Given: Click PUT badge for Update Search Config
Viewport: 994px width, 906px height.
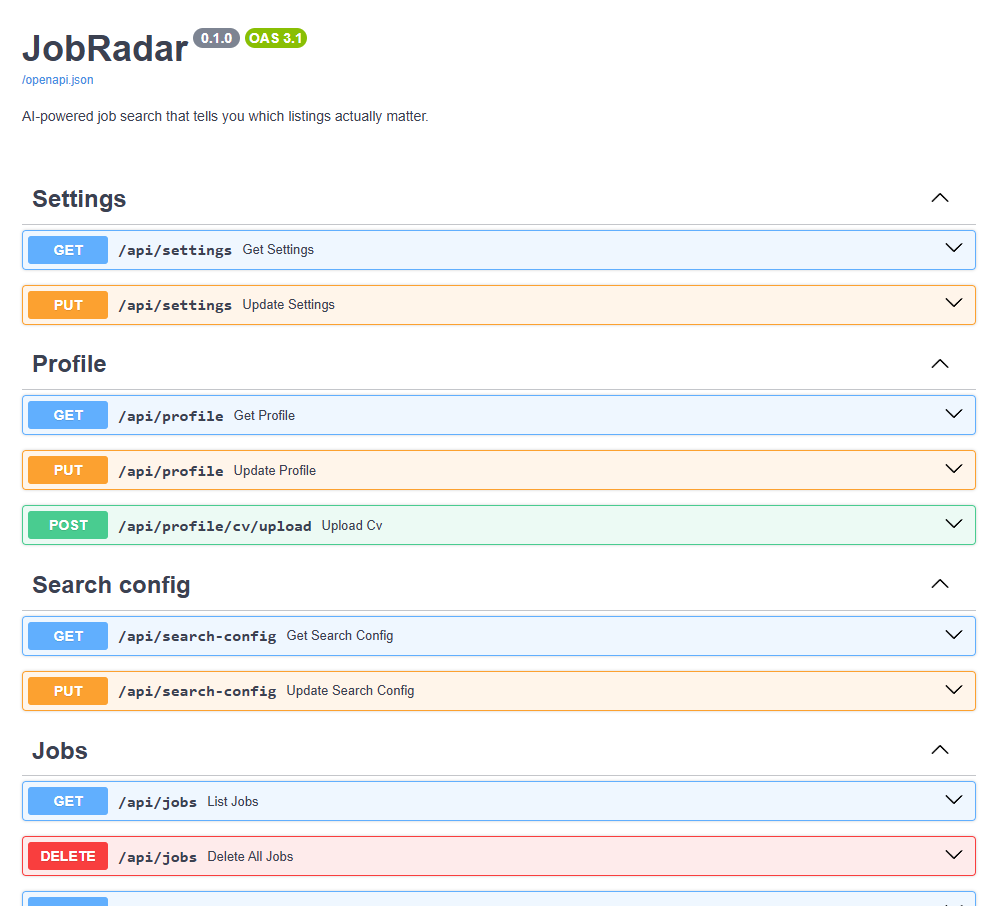Looking at the screenshot, I should click(68, 691).
